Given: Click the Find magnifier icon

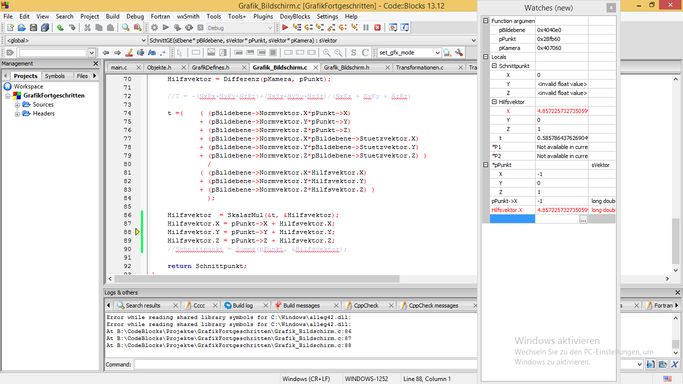Looking at the screenshot, I should pos(125,28).
